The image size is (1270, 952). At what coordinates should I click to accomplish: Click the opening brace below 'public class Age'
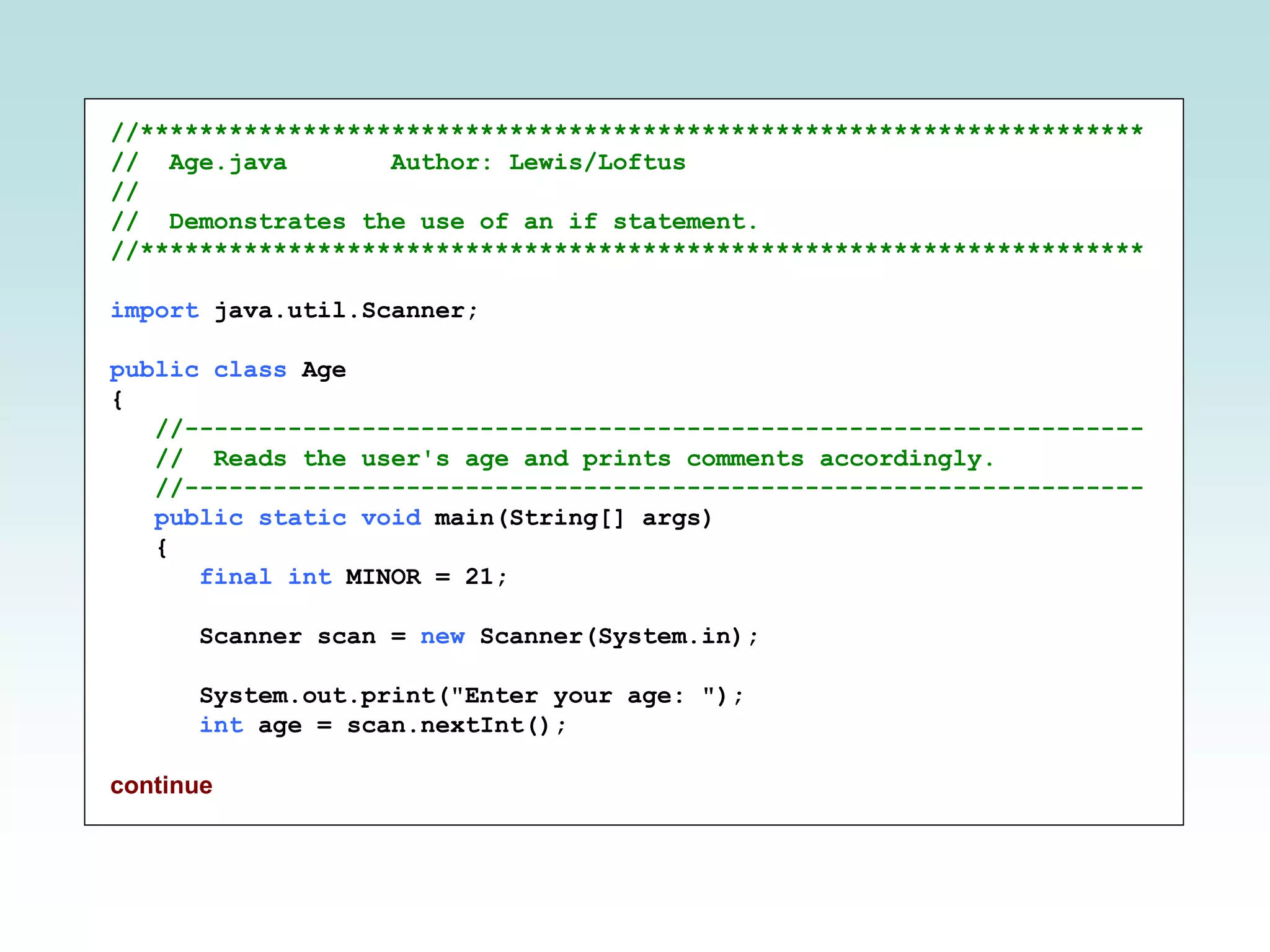117,400
